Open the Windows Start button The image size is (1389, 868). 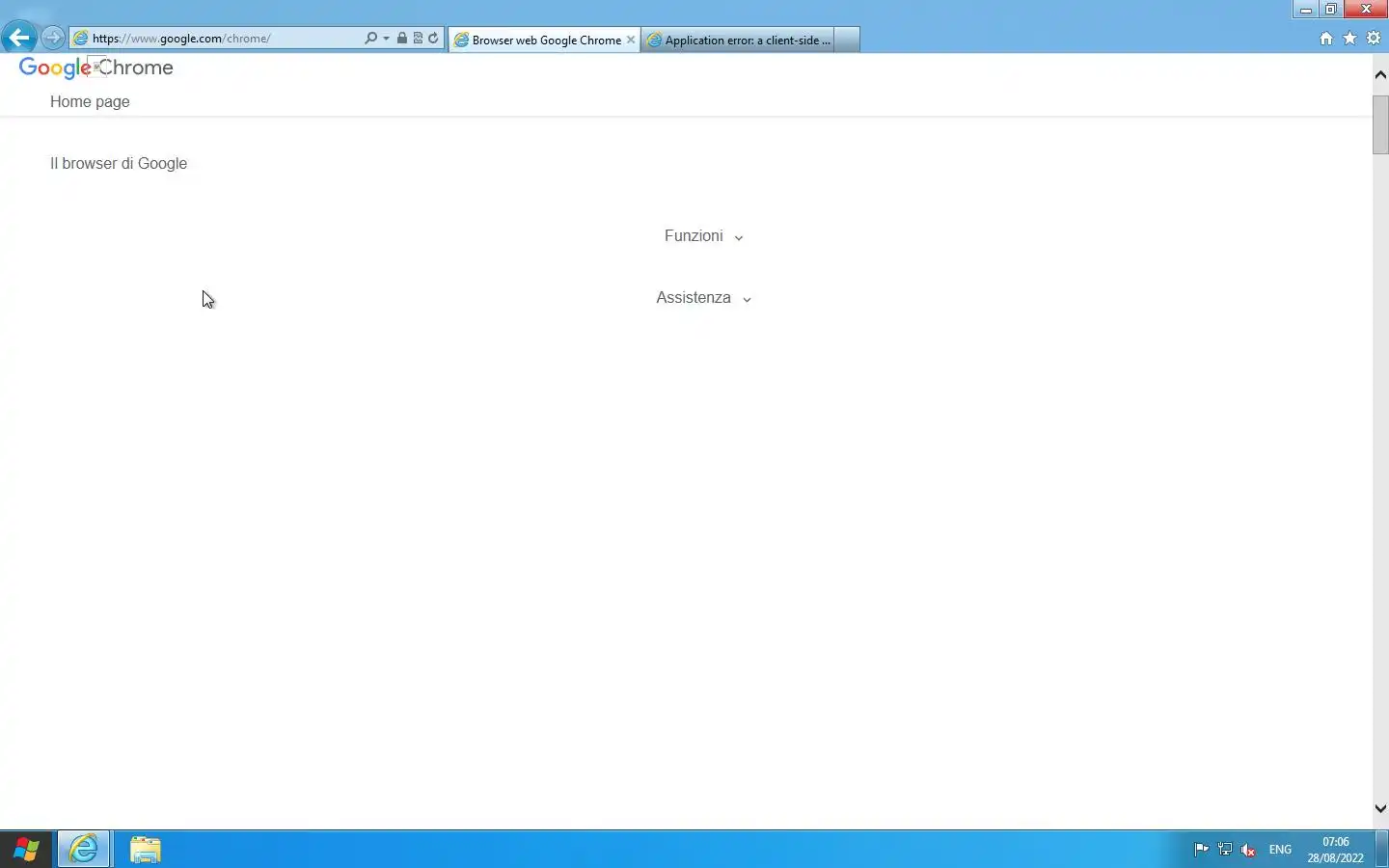26,850
